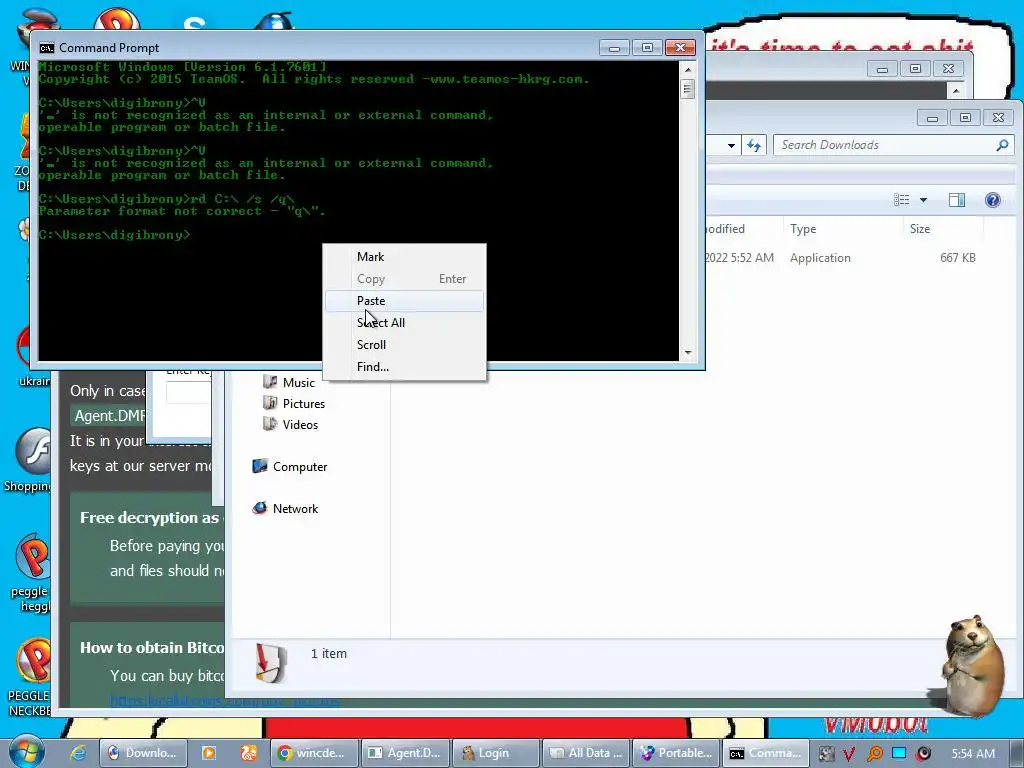Select the Application file type cell
Image resolution: width=1024 pixels, height=768 pixels.
(820, 258)
